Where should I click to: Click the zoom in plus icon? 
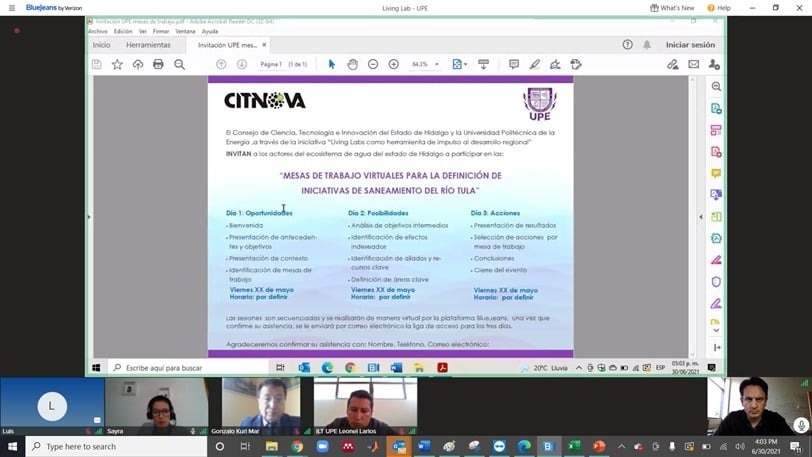click(393, 64)
